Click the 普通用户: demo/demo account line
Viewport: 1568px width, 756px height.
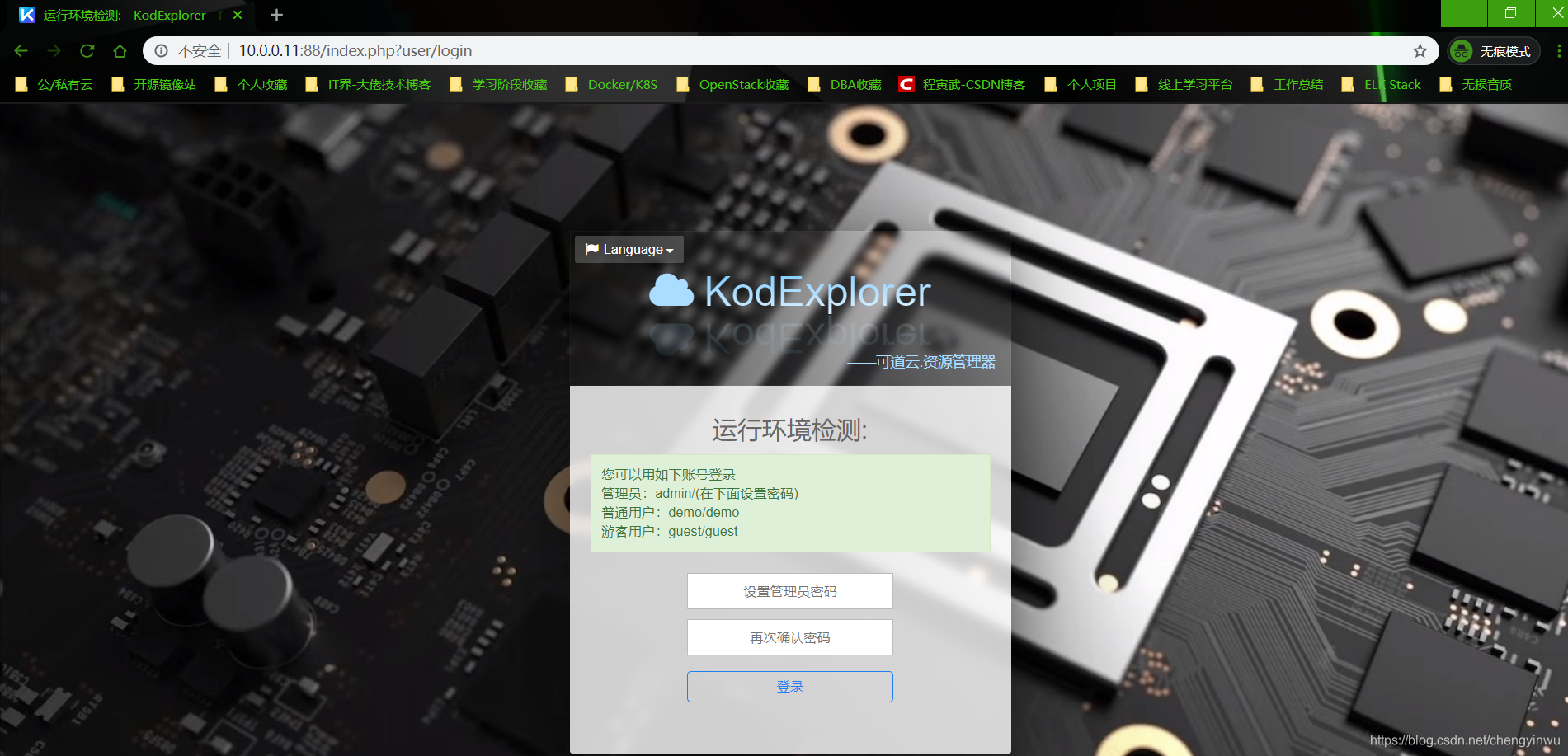(670, 512)
